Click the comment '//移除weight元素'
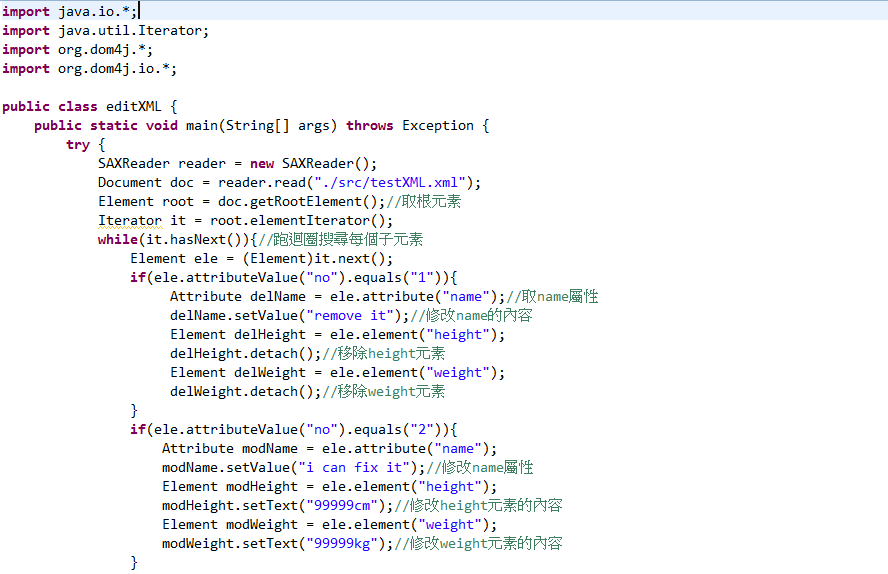The height and width of the screenshot is (574, 888). [383, 392]
